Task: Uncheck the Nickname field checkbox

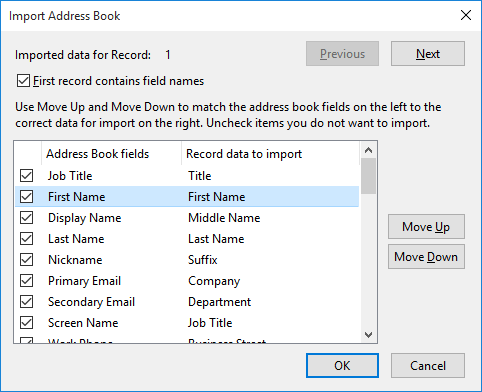Action: click(26, 260)
